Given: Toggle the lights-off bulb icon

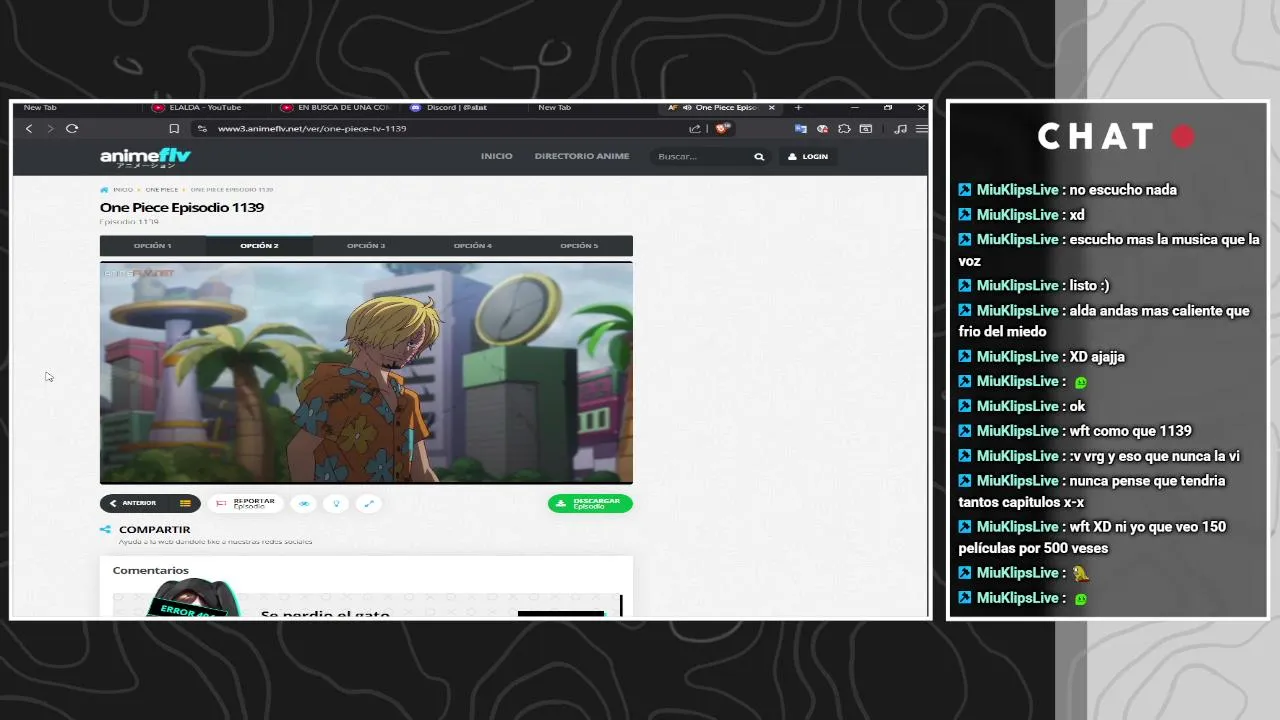Looking at the screenshot, I should click(x=336, y=503).
